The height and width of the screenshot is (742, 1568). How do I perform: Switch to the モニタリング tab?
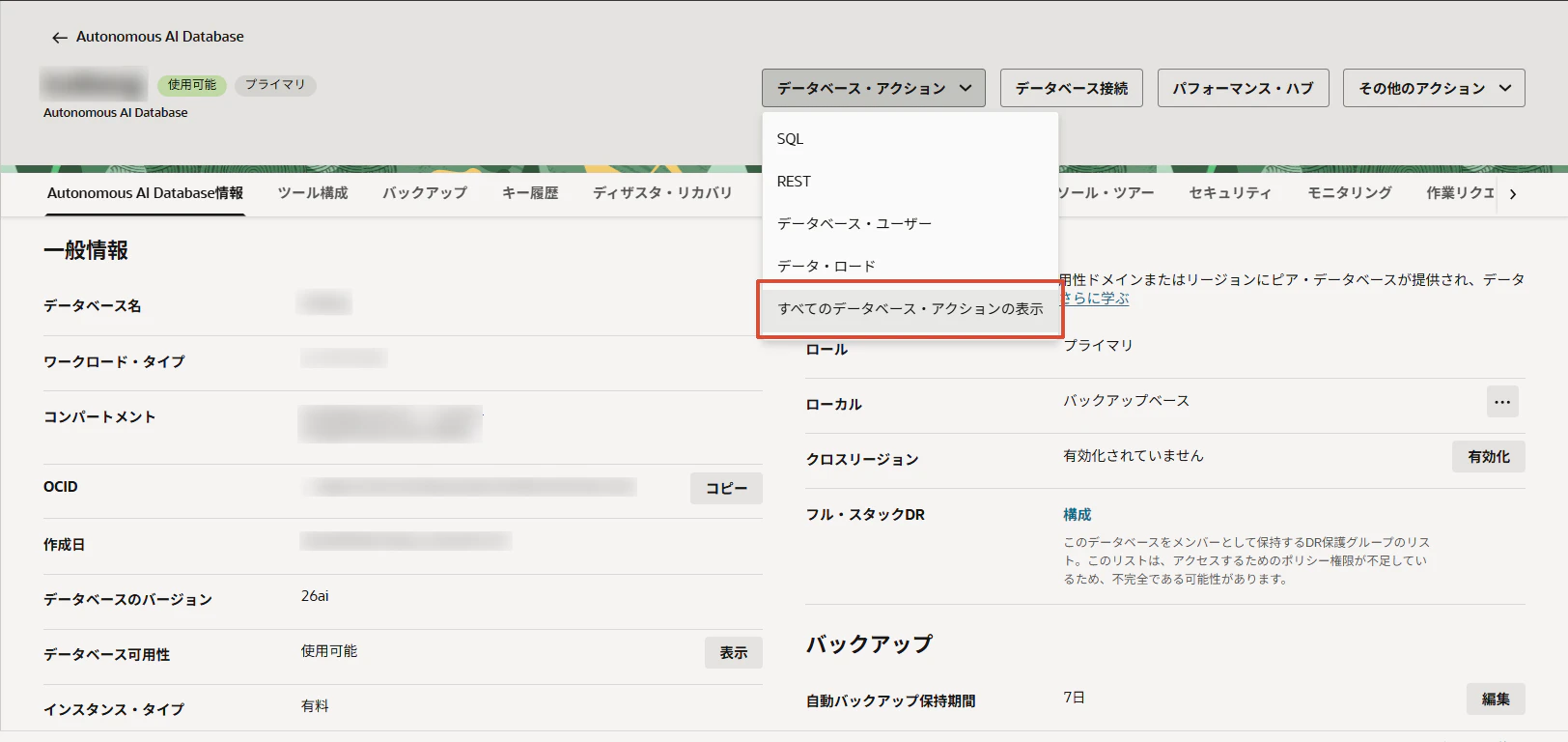1350,193
